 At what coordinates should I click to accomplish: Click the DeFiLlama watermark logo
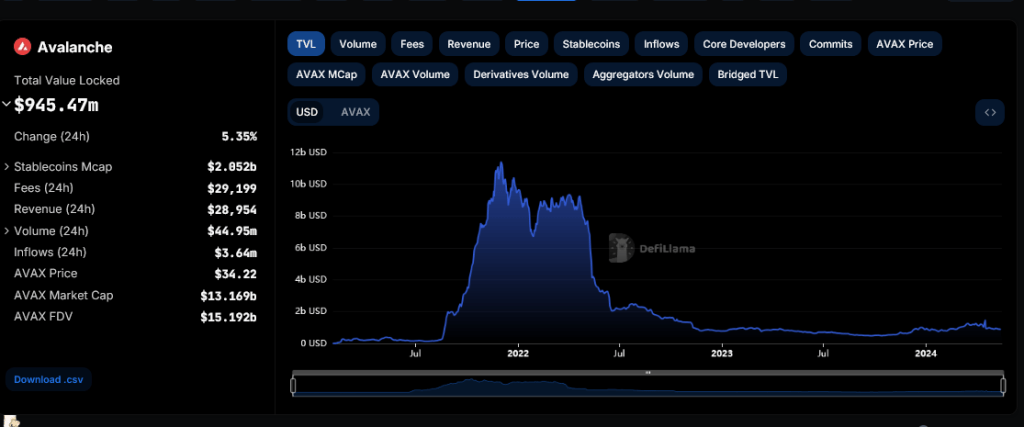coord(622,249)
